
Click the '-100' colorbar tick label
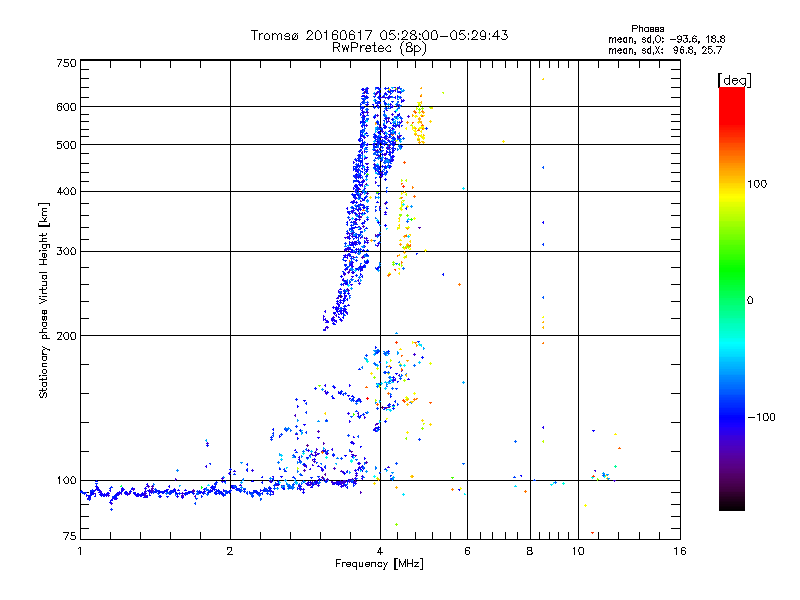761,417
